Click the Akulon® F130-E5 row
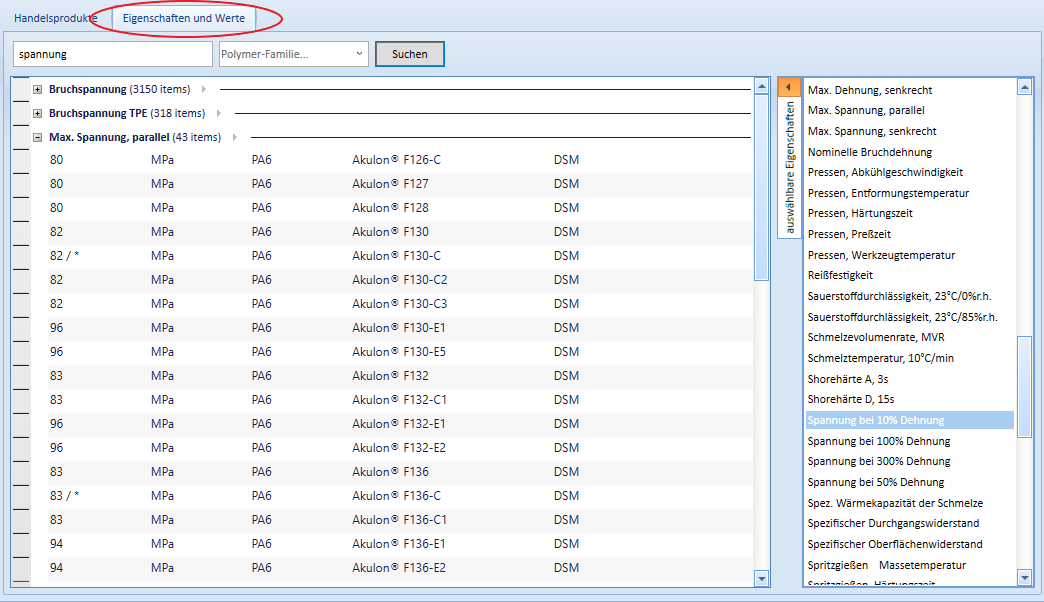The width and height of the screenshot is (1044, 602). tap(400, 352)
